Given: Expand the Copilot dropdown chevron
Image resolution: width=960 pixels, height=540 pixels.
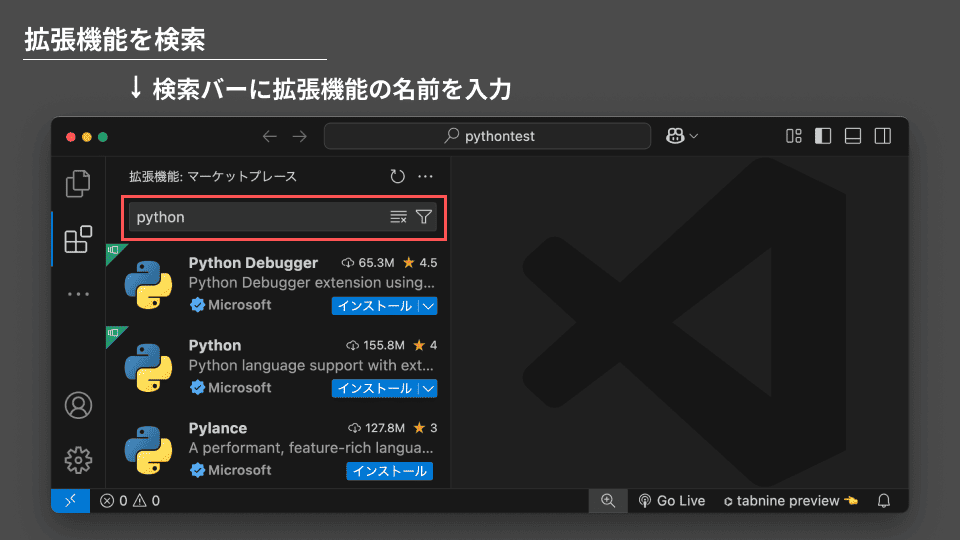Looking at the screenshot, I should coord(694,136).
